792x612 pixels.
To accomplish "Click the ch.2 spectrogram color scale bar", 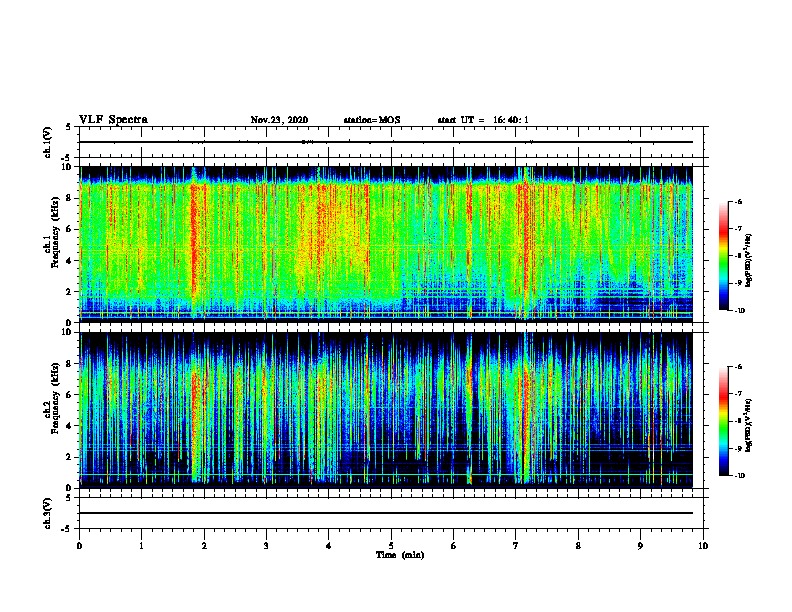I will tap(724, 421).
